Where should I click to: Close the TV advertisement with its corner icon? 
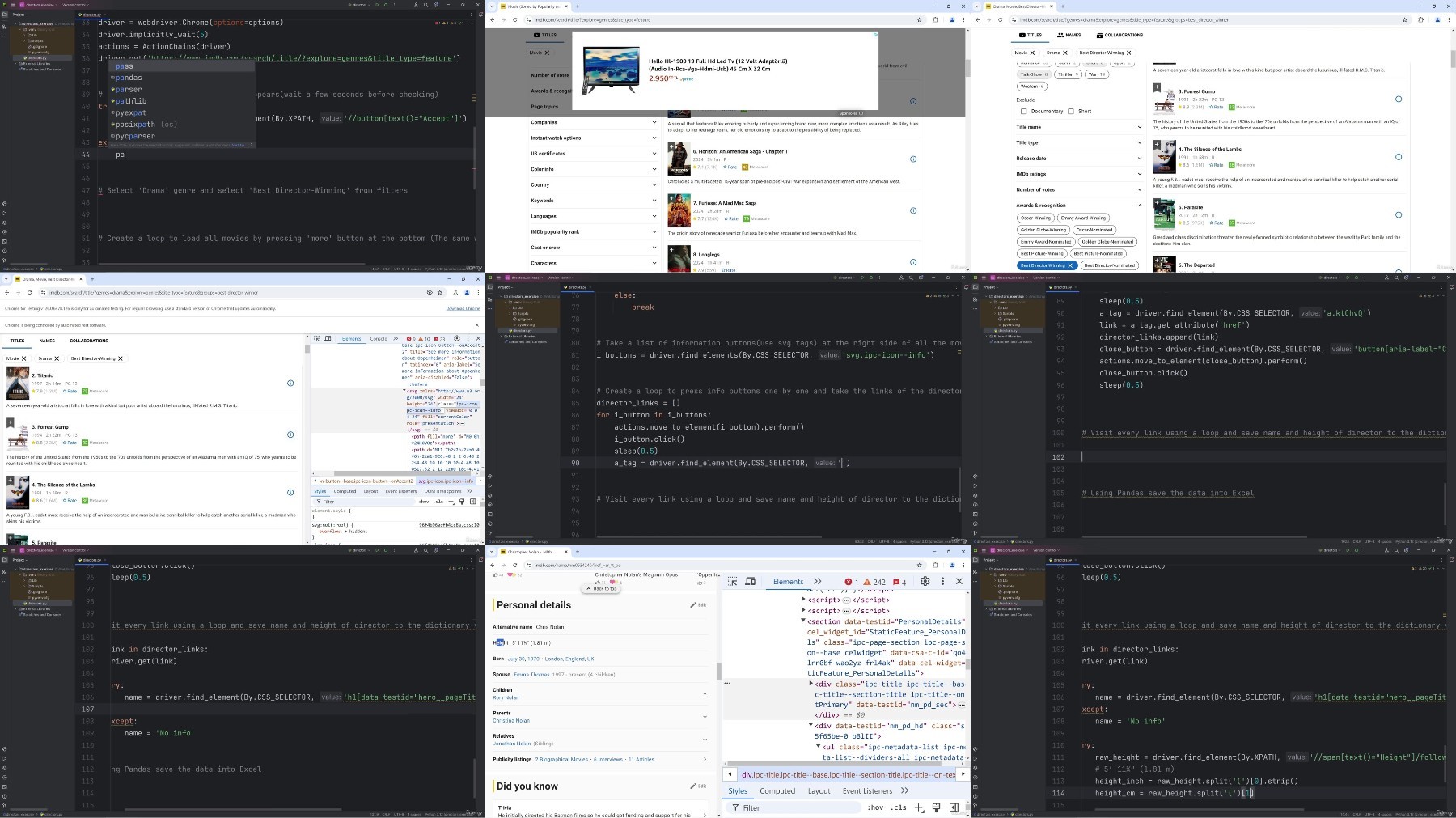875,35
